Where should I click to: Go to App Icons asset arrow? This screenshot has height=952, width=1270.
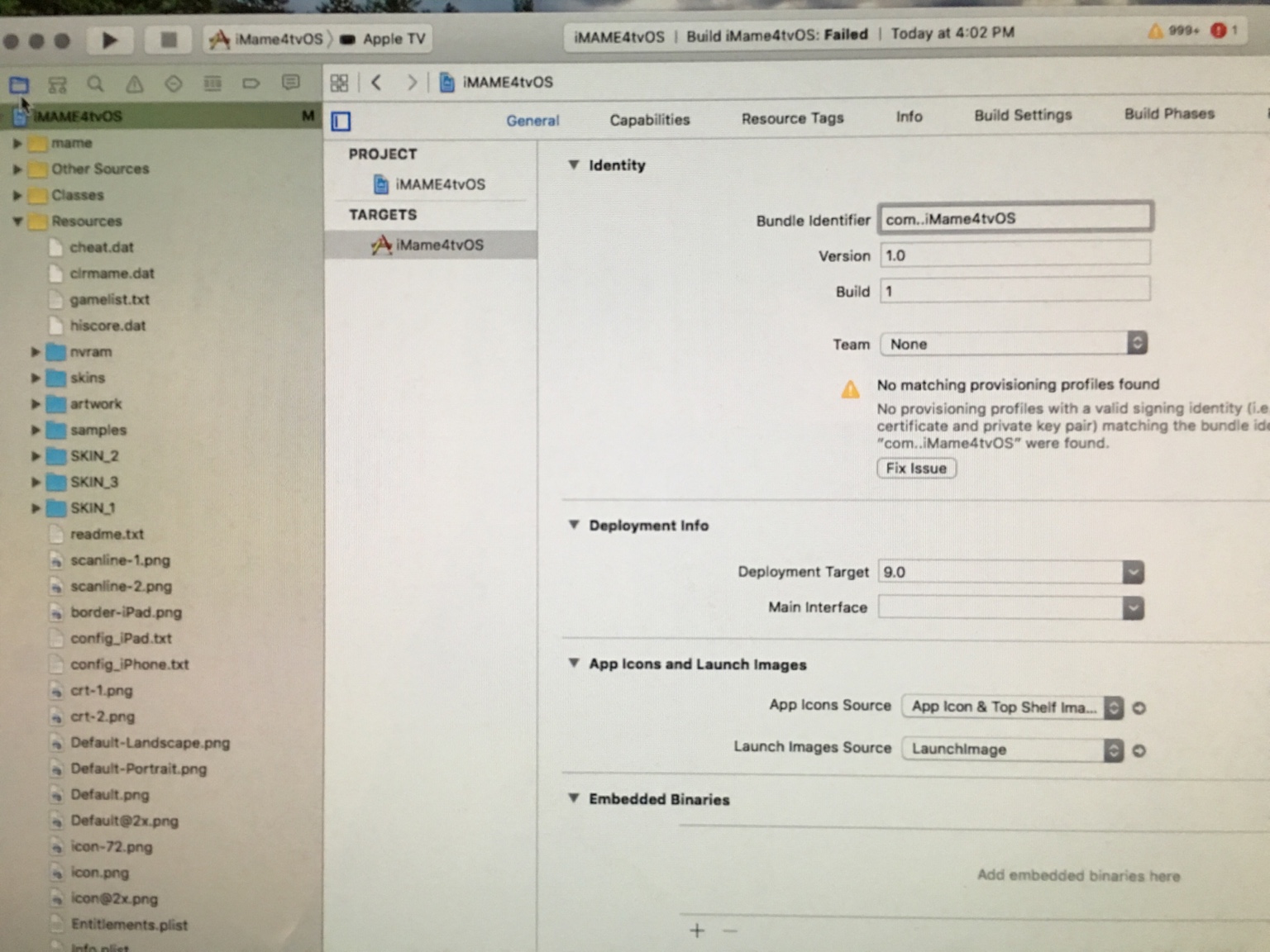pos(1139,708)
